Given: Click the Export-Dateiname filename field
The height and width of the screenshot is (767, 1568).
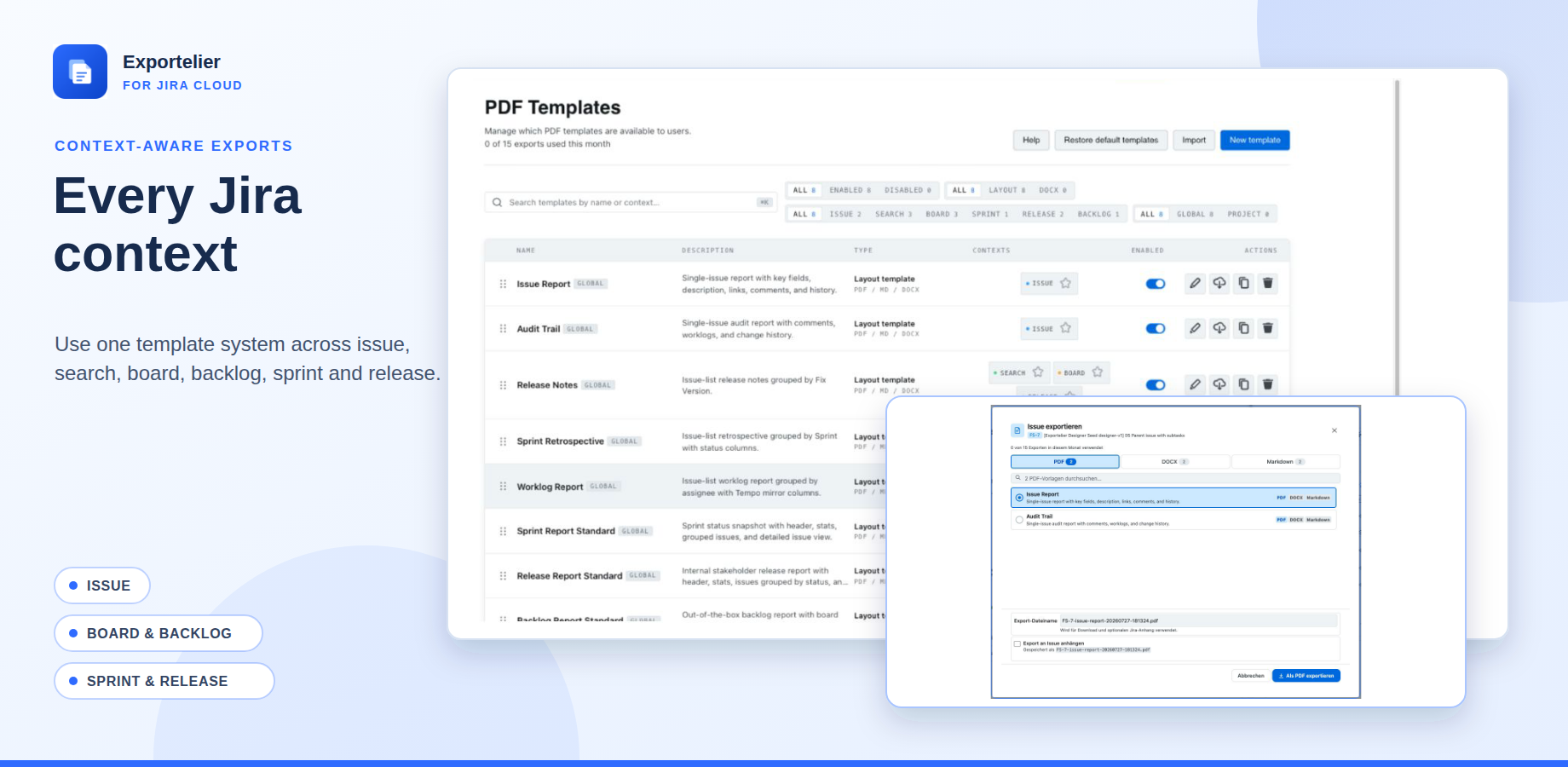Looking at the screenshot, I should (1198, 620).
